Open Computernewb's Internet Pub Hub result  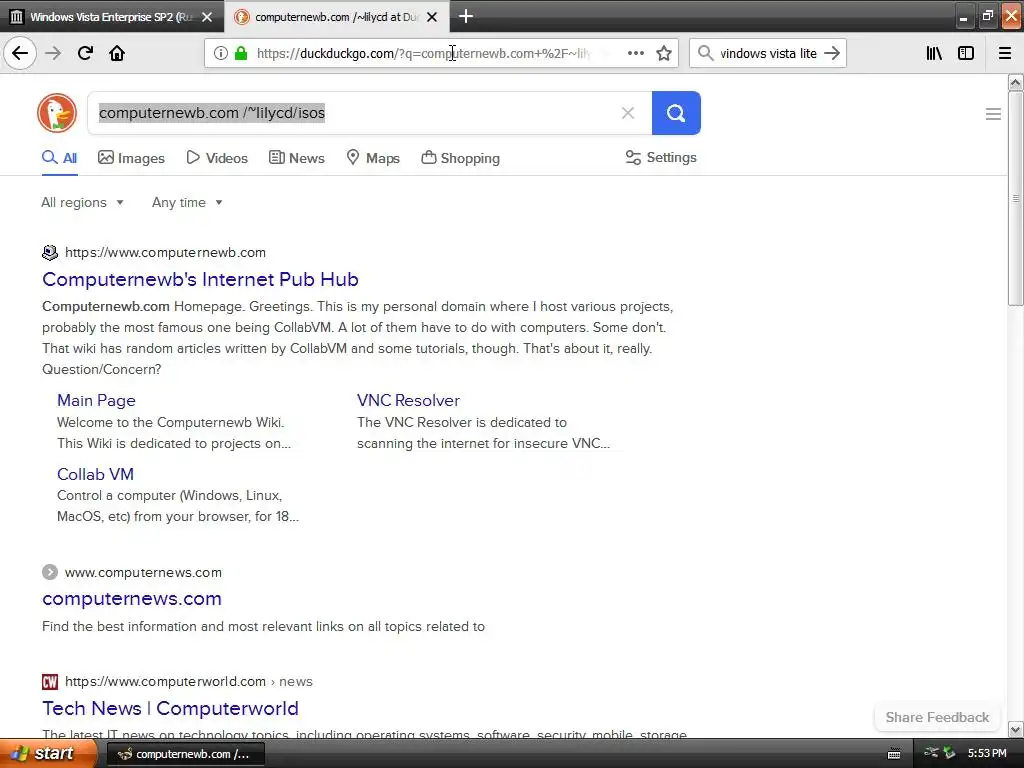tap(200, 280)
